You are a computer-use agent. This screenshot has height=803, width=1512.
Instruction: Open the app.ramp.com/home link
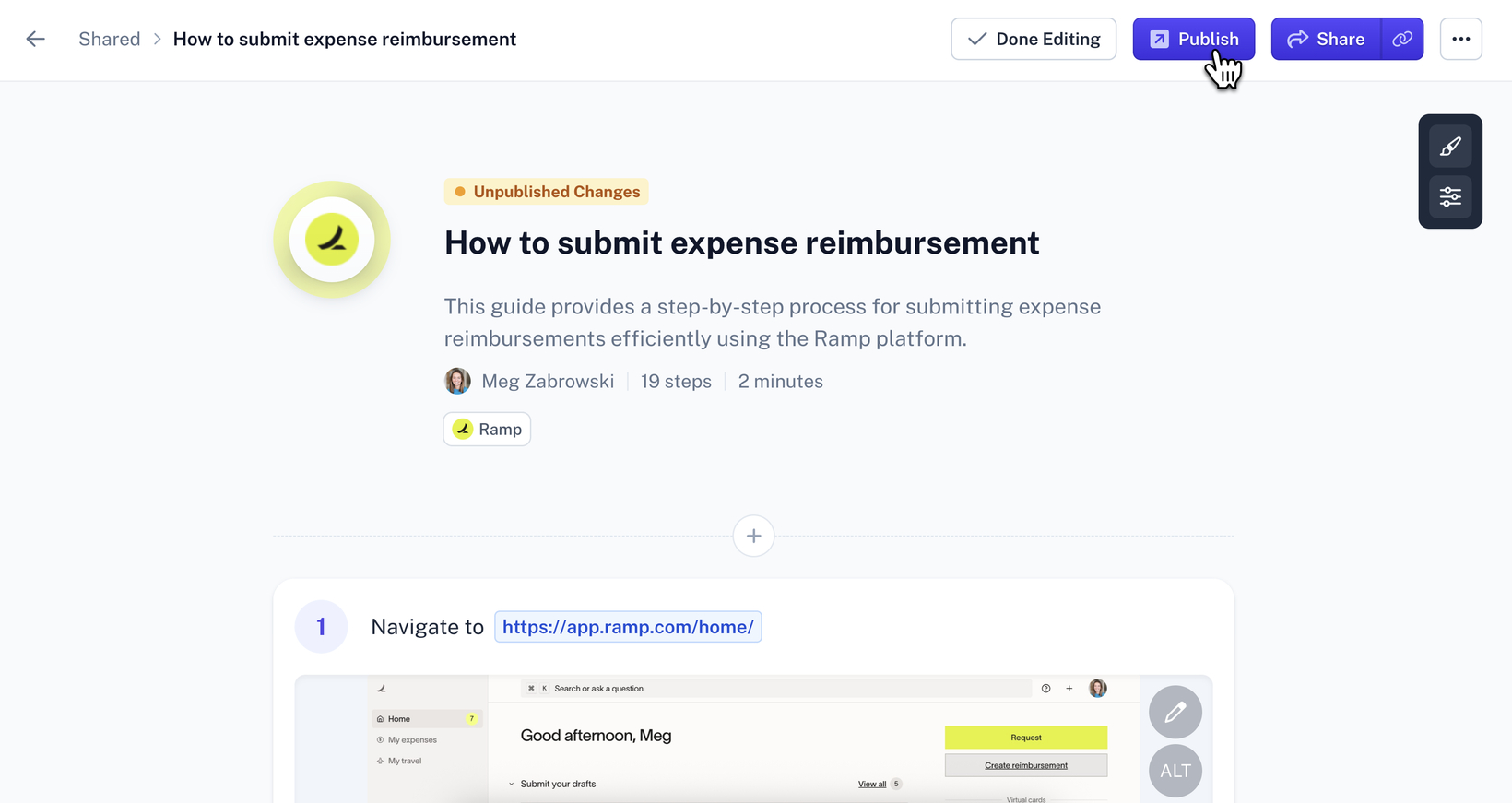click(628, 627)
